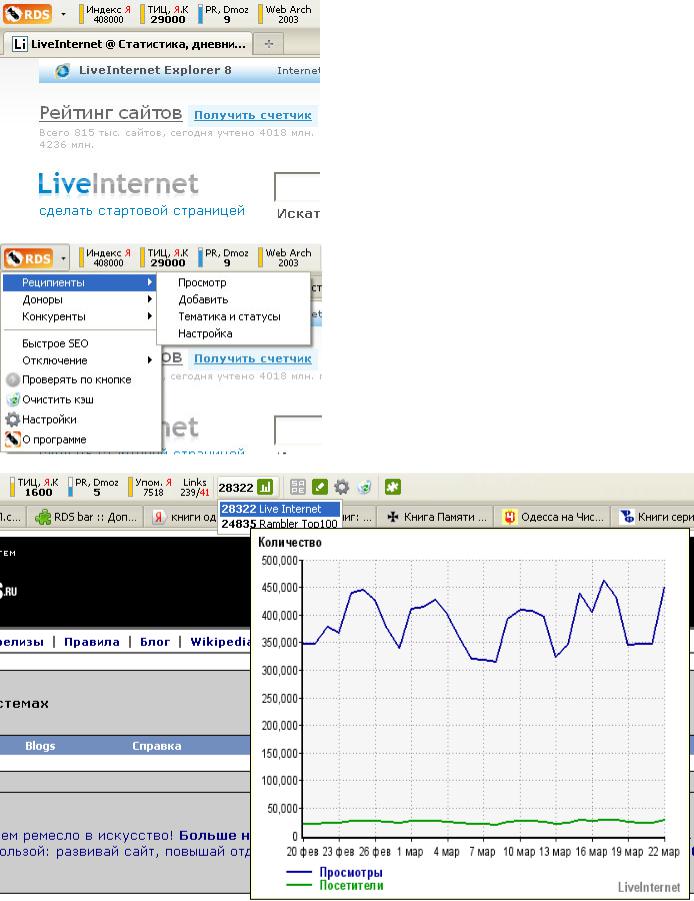Open the Рейтинг сайтов heading link
This screenshot has width=694, height=901.
point(110,113)
